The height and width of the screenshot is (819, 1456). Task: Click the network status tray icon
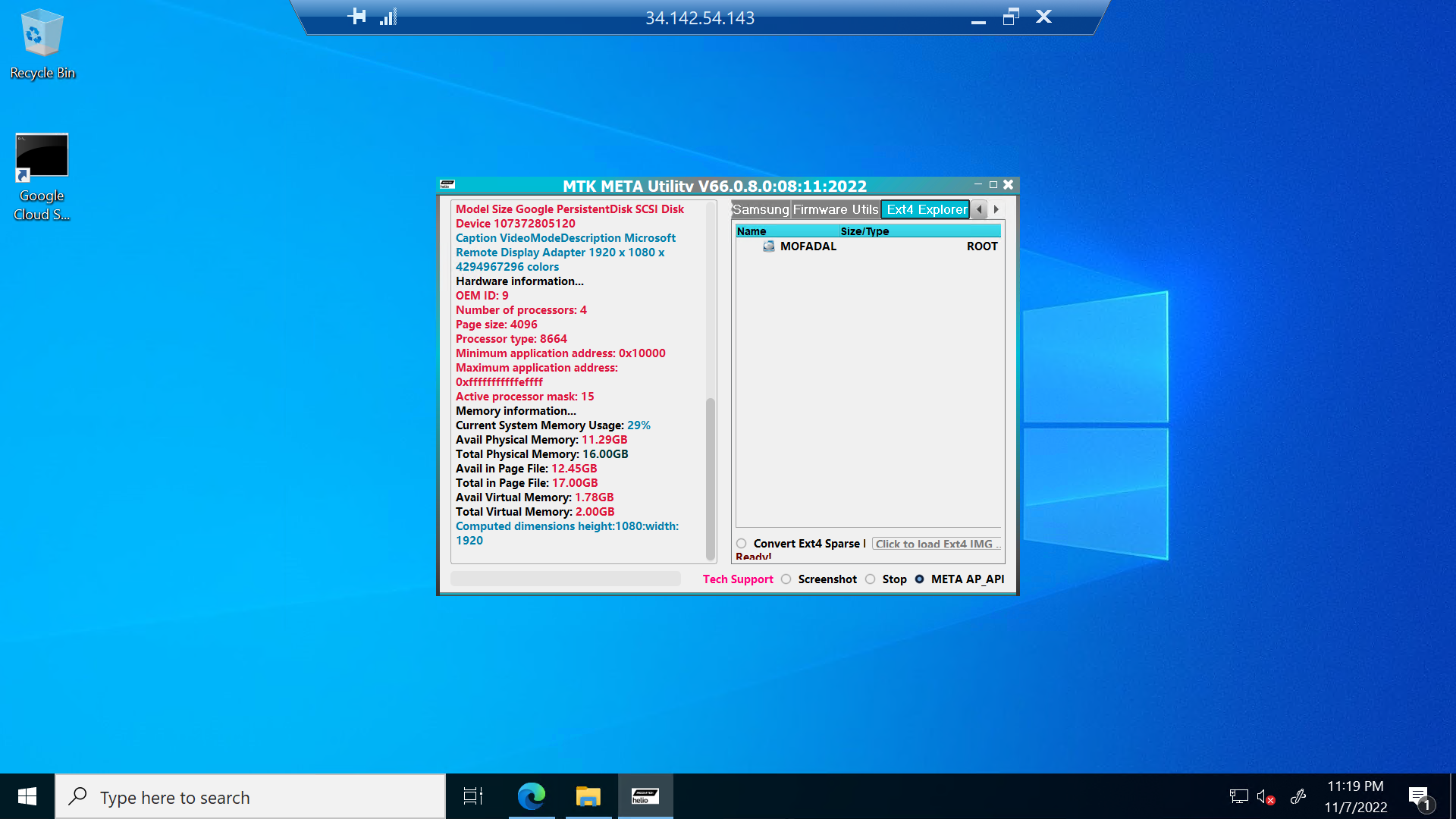tap(1238, 796)
